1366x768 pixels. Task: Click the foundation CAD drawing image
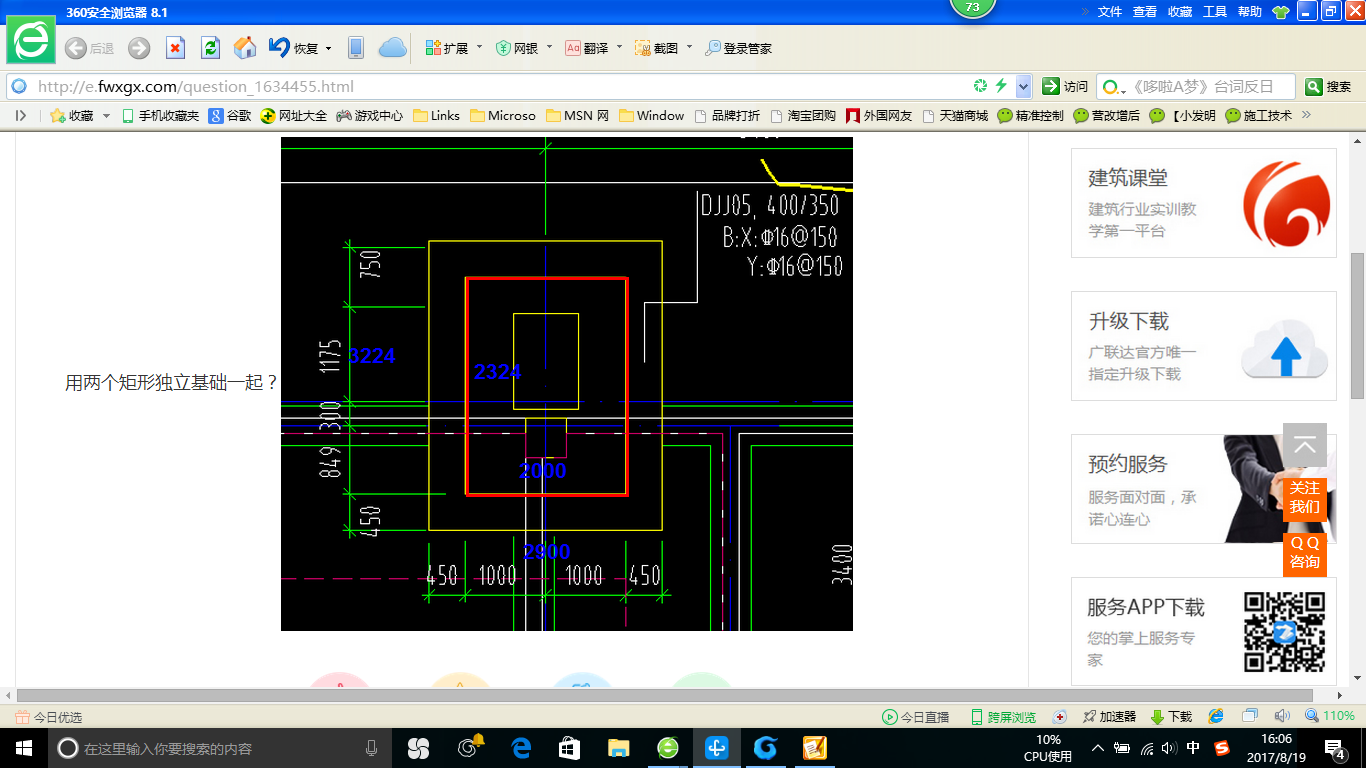pos(567,384)
